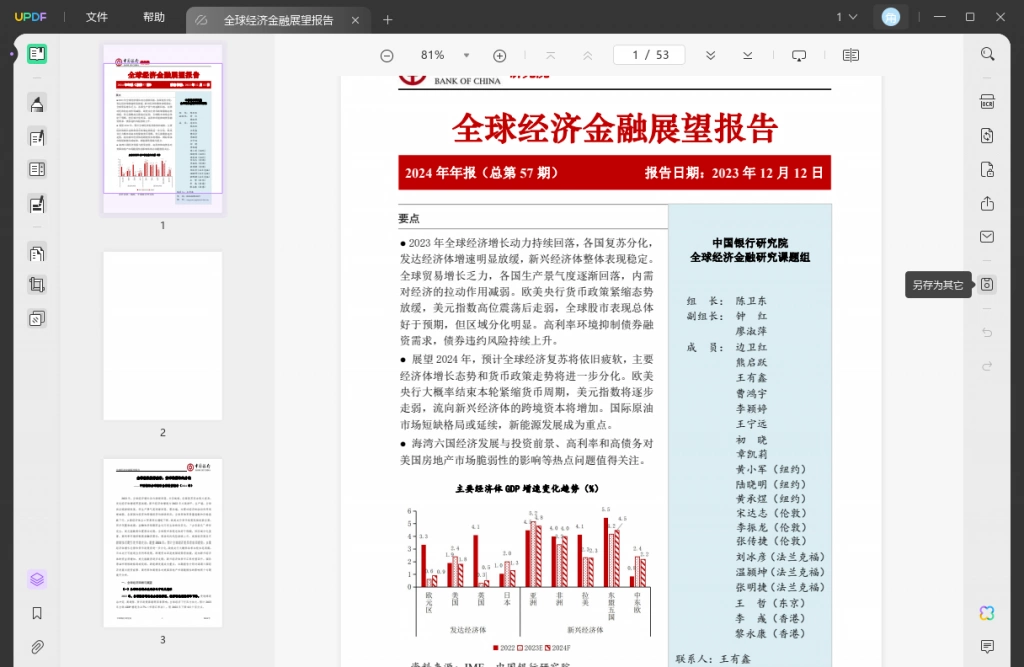This screenshot has width=1024, height=667.
Task: Open the 帮助 menu
Action: [154, 17]
